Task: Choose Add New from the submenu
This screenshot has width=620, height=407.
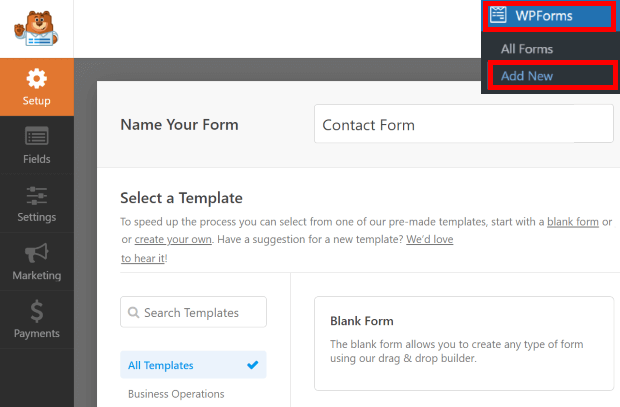Action: click(x=527, y=76)
